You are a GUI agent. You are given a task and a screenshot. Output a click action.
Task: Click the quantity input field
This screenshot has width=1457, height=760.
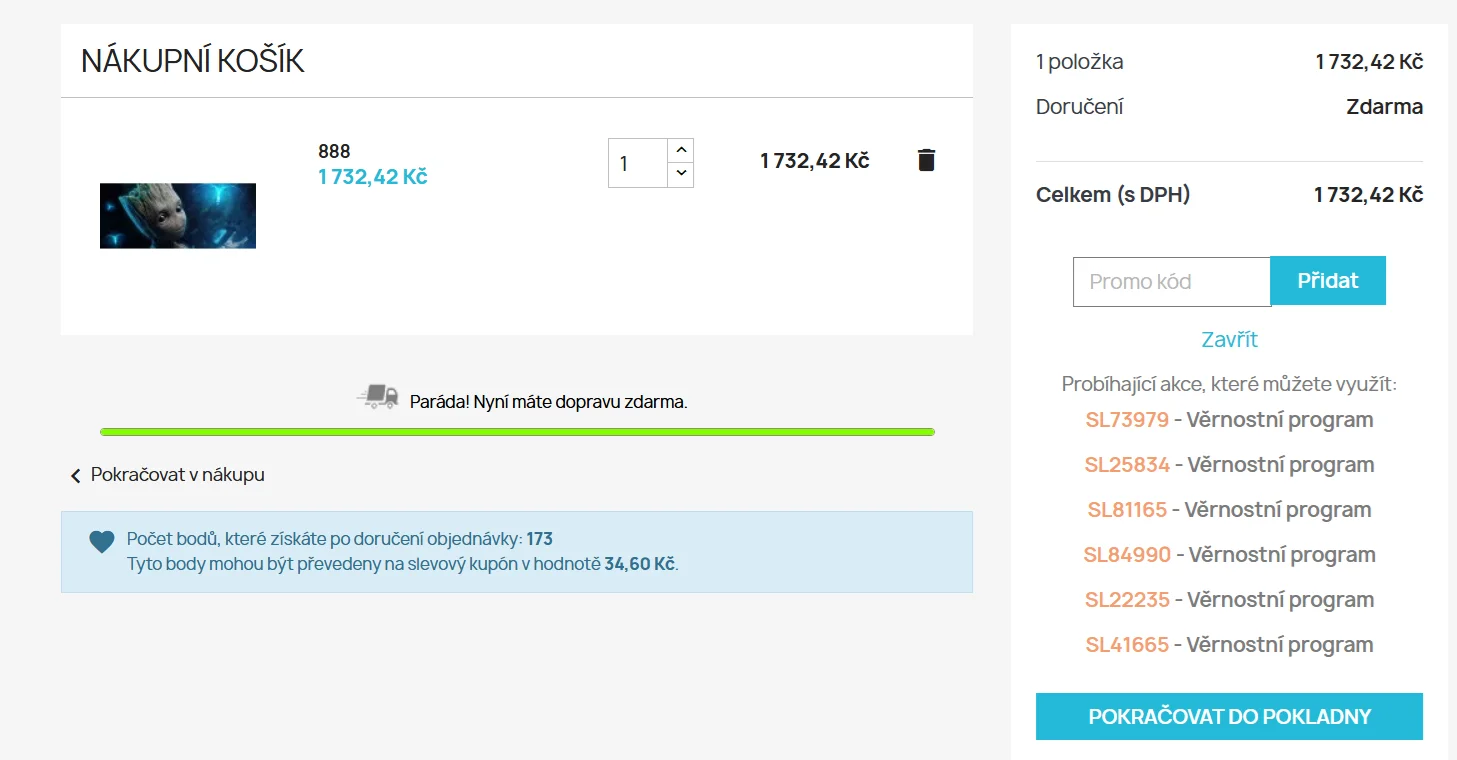click(637, 163)
